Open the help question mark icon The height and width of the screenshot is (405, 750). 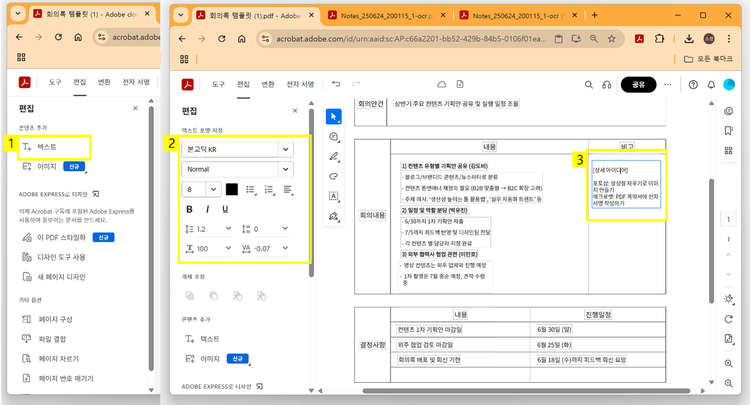[693, 85]
